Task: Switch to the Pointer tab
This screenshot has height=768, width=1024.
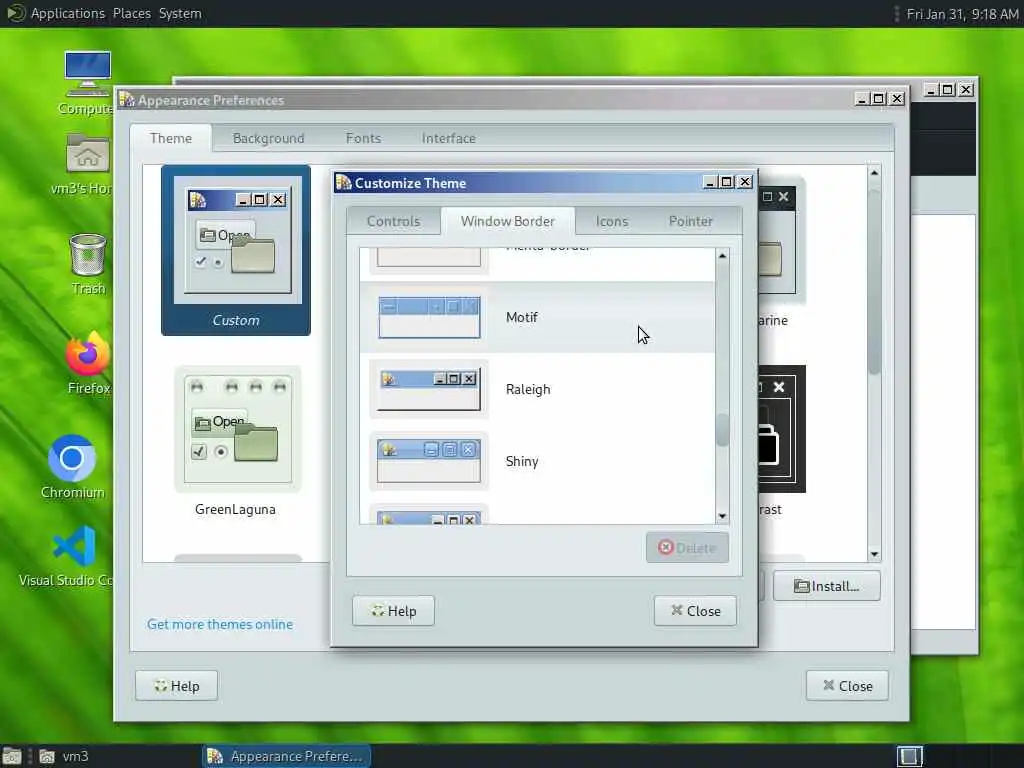Action: coord(690,221)
